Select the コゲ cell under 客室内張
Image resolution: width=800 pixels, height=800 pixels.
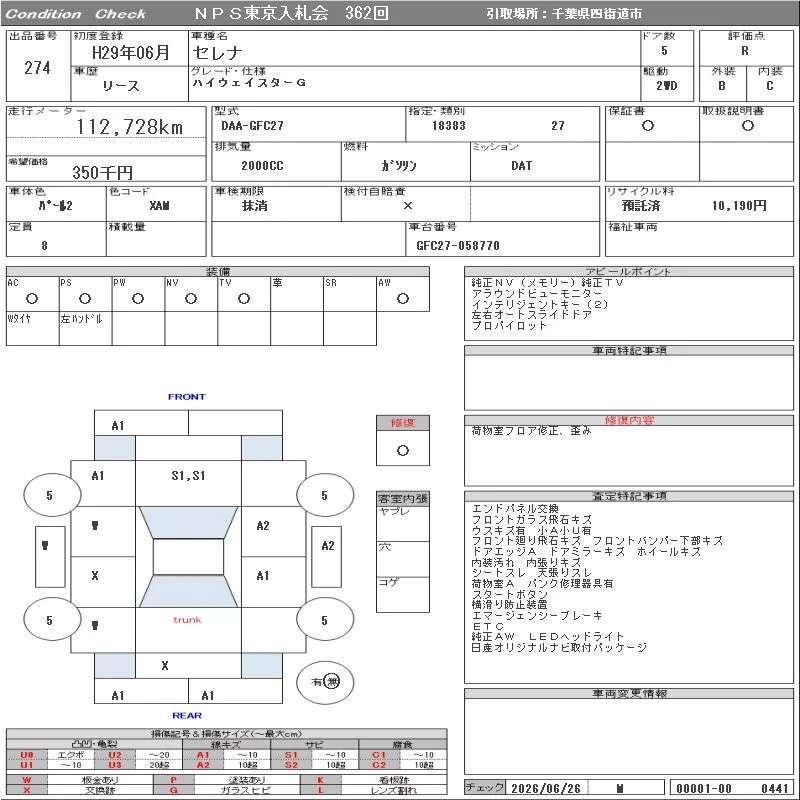pos(403,594)
